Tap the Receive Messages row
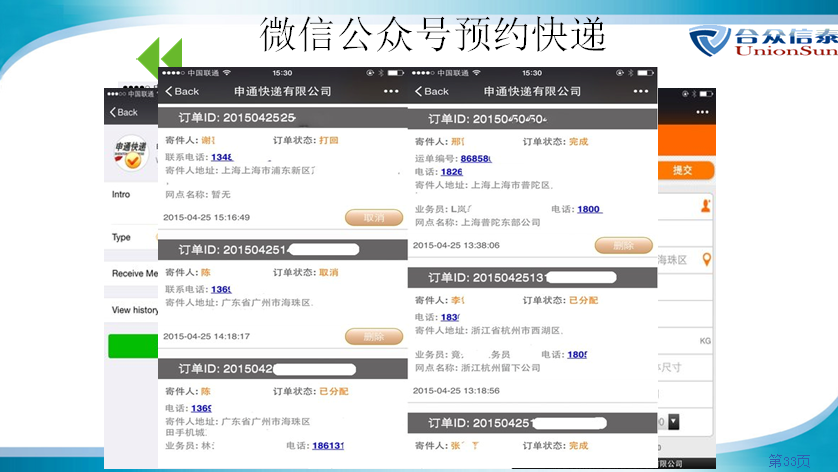This screenshot has height=472, width=838. tap(131, 273)
